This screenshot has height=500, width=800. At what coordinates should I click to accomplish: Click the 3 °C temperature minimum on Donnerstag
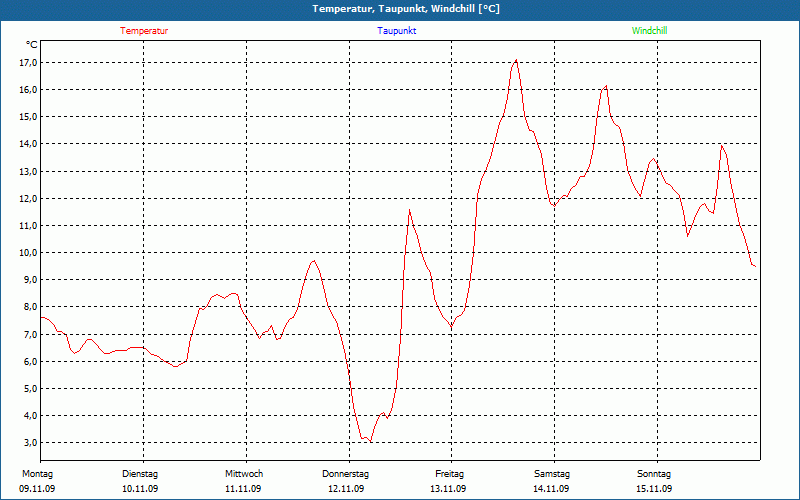pyautogui.click(x=370, y=441)
